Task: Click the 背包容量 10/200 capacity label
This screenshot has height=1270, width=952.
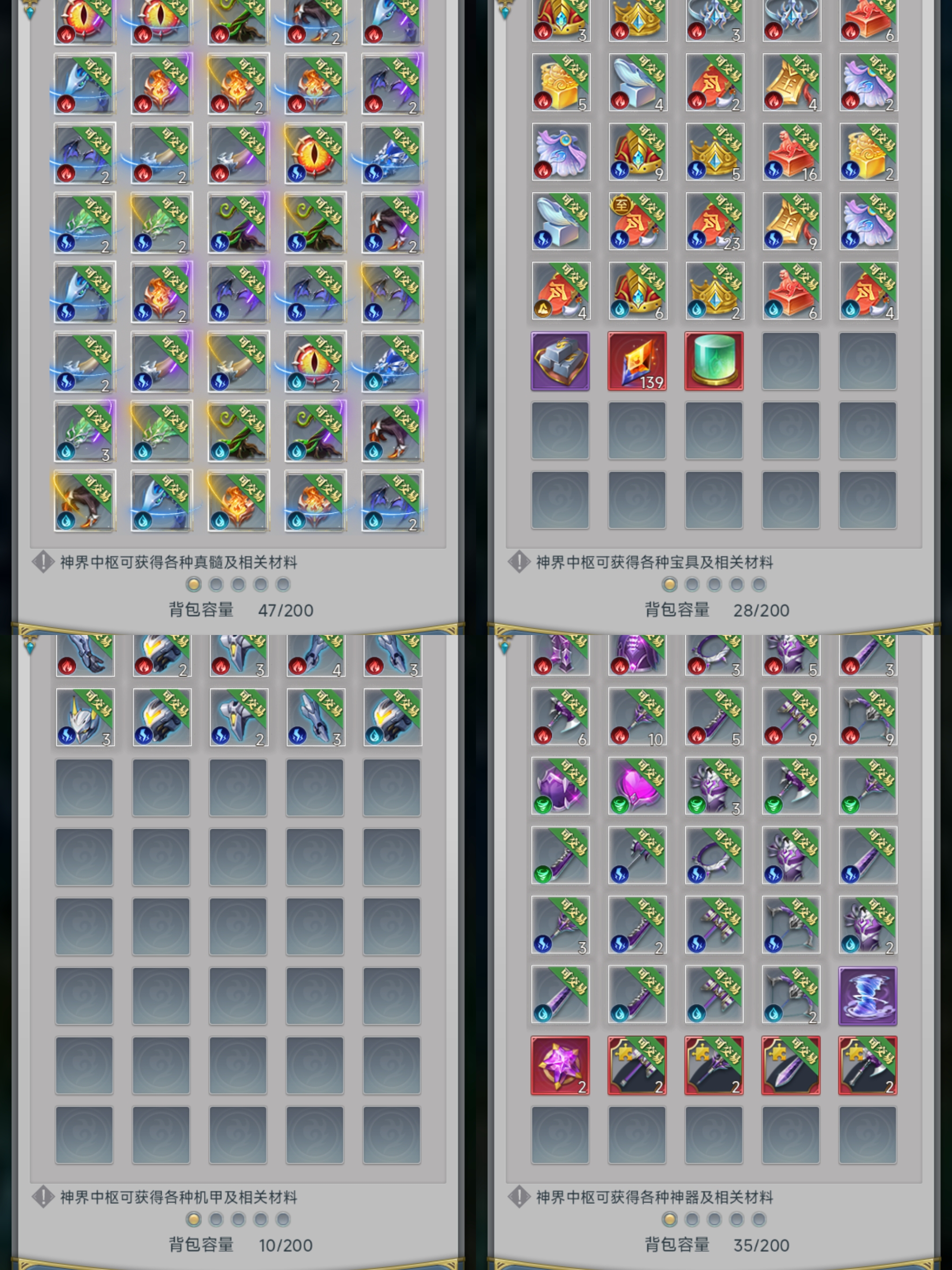Action: coord(241,1245)
